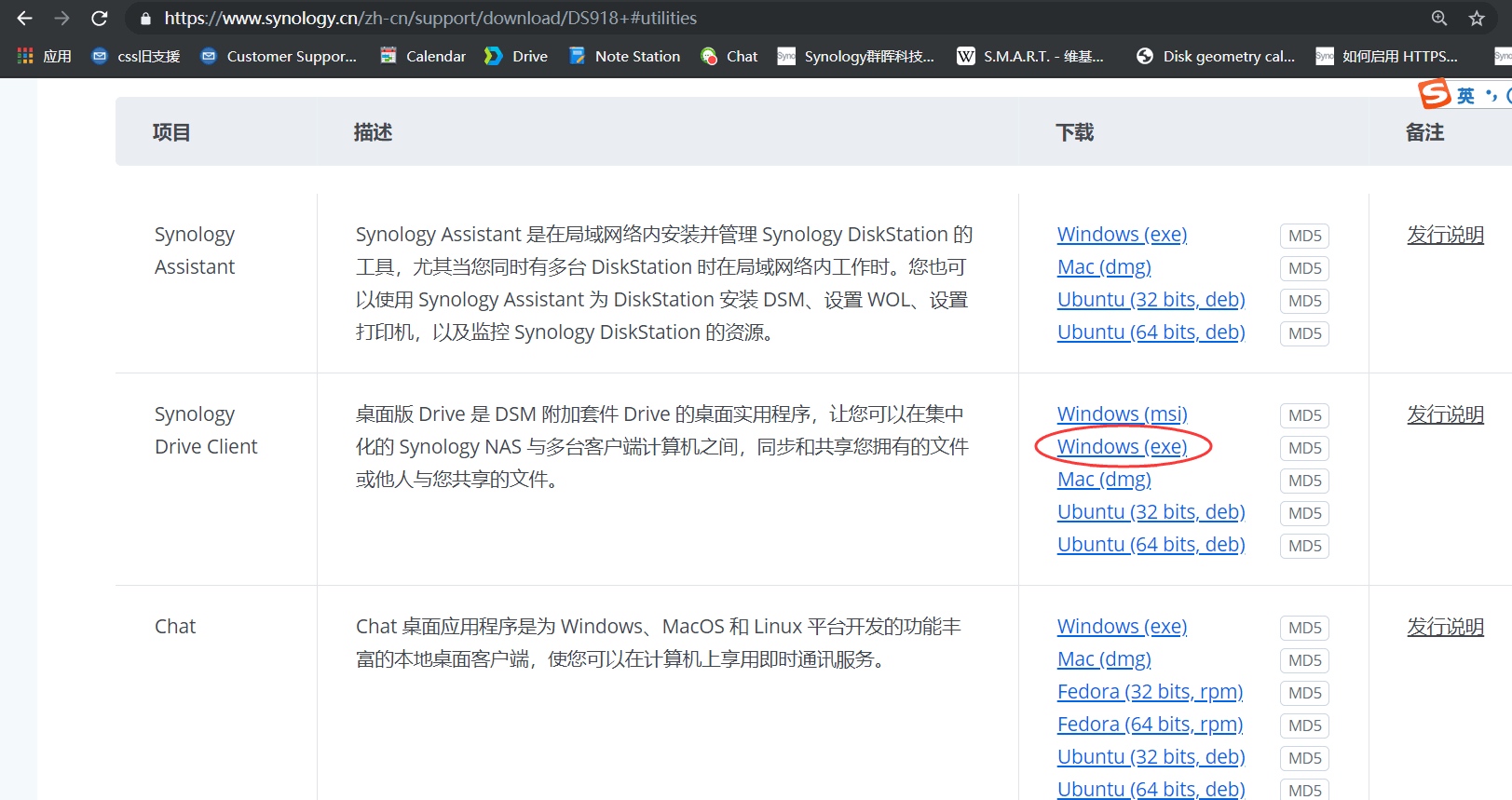Download Synology Assistant Ubuntu (32 bits, deb)
This screenshot has width=1512, height=800.
(1151, 300)
